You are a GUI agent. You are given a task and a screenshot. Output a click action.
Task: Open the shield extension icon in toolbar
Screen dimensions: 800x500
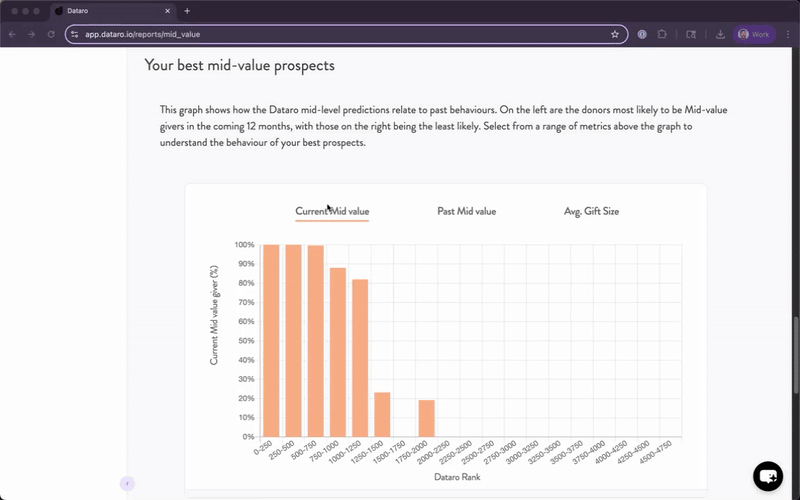coord(642,34)
